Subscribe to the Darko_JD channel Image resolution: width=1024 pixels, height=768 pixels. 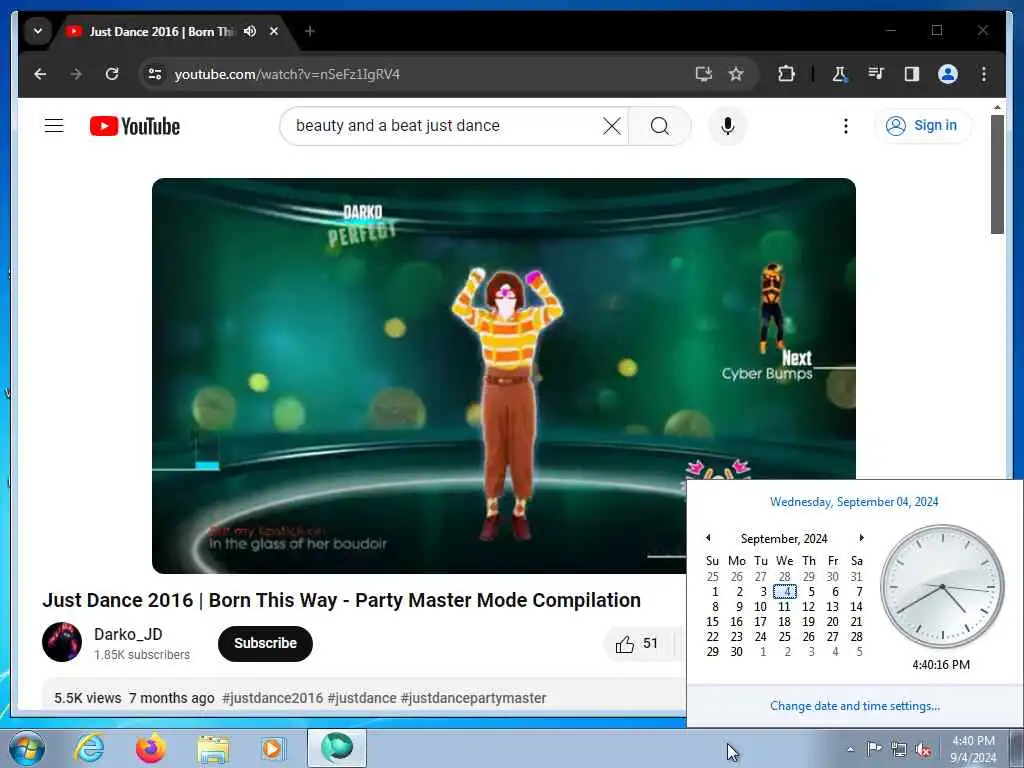click(265, 643)
